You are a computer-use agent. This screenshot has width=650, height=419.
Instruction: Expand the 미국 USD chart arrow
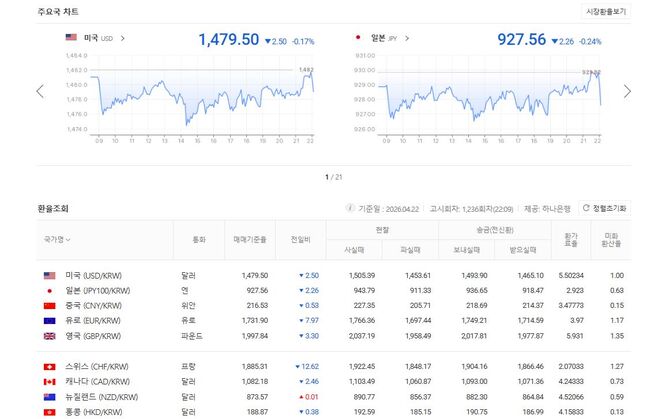coord(123,38)
